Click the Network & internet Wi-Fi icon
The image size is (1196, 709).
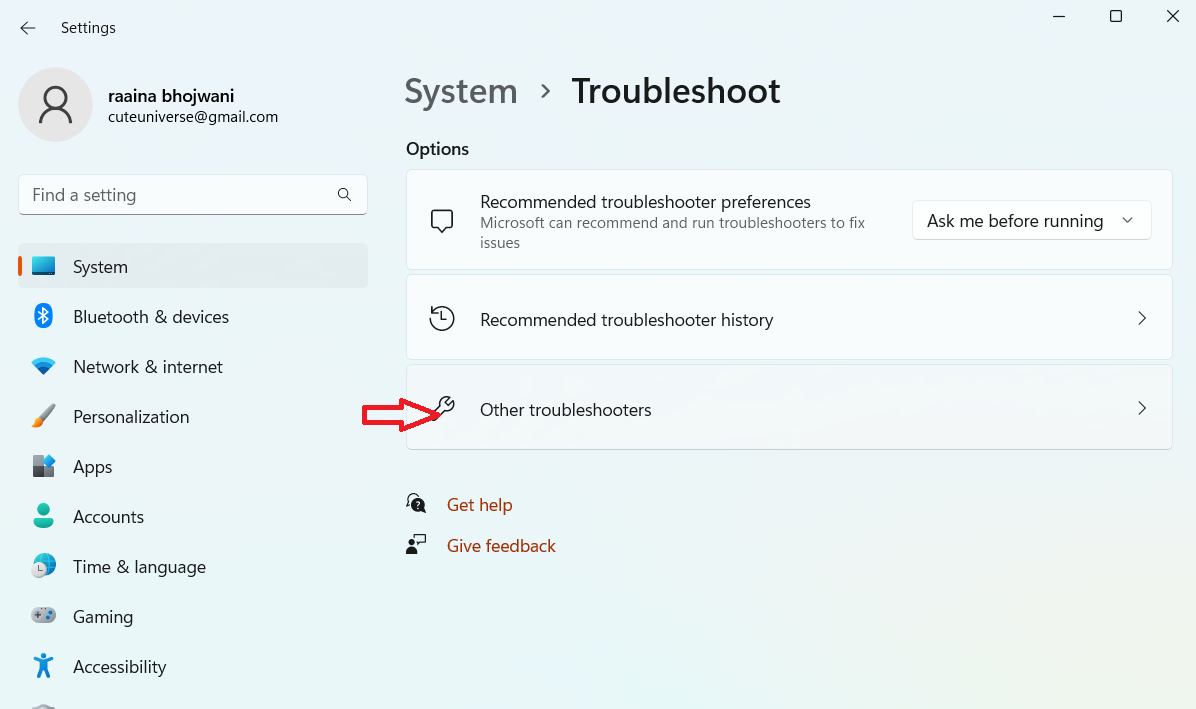point(43,367)
